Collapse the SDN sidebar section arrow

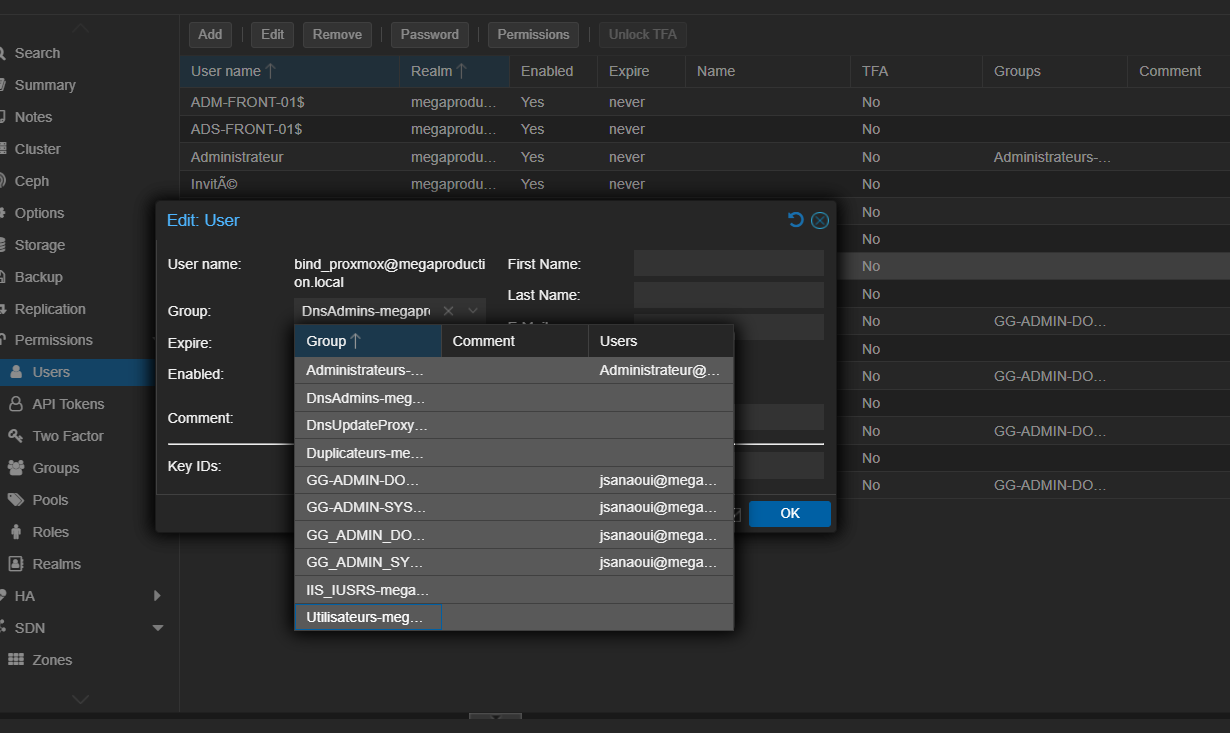point(157,628)
